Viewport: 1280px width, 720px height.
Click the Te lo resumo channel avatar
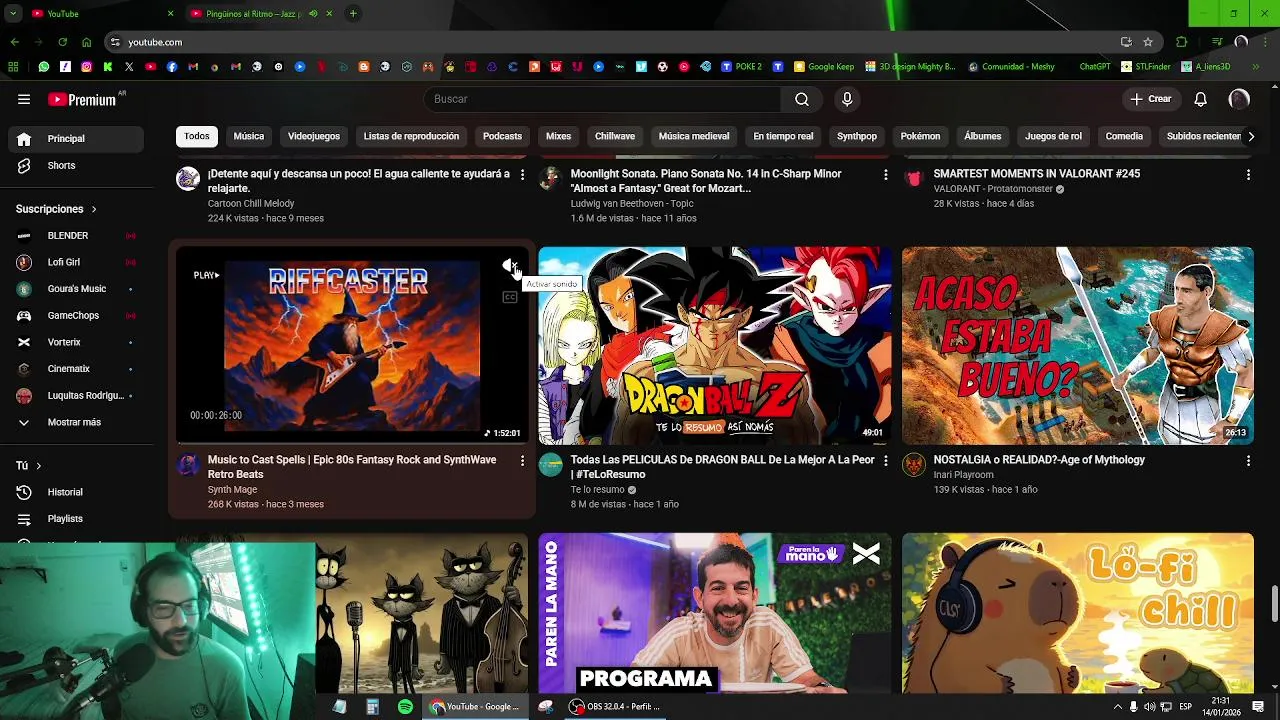coord(551,465)
